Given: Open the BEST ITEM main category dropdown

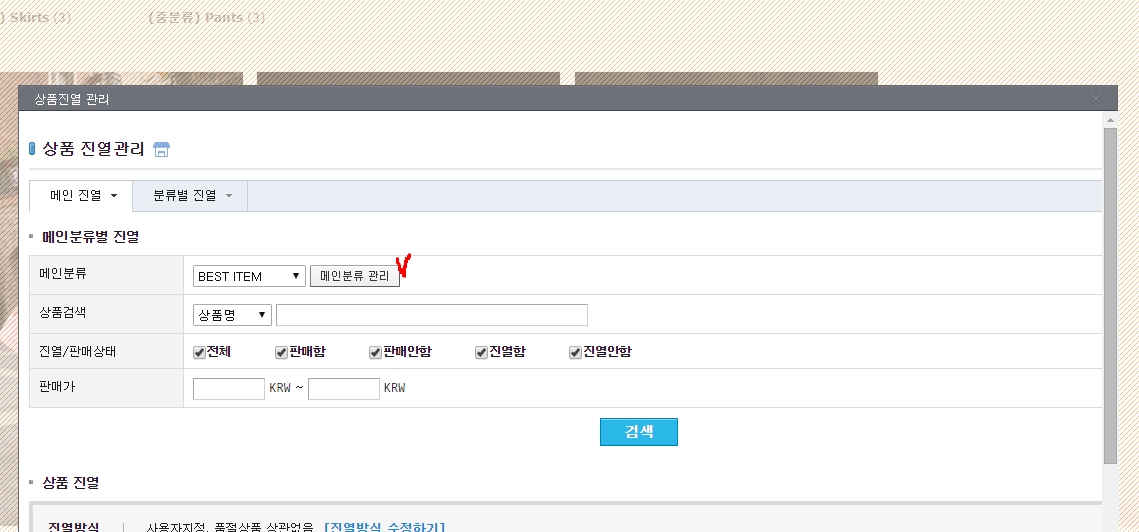Looking at the screenshot, I should point(249,276).
